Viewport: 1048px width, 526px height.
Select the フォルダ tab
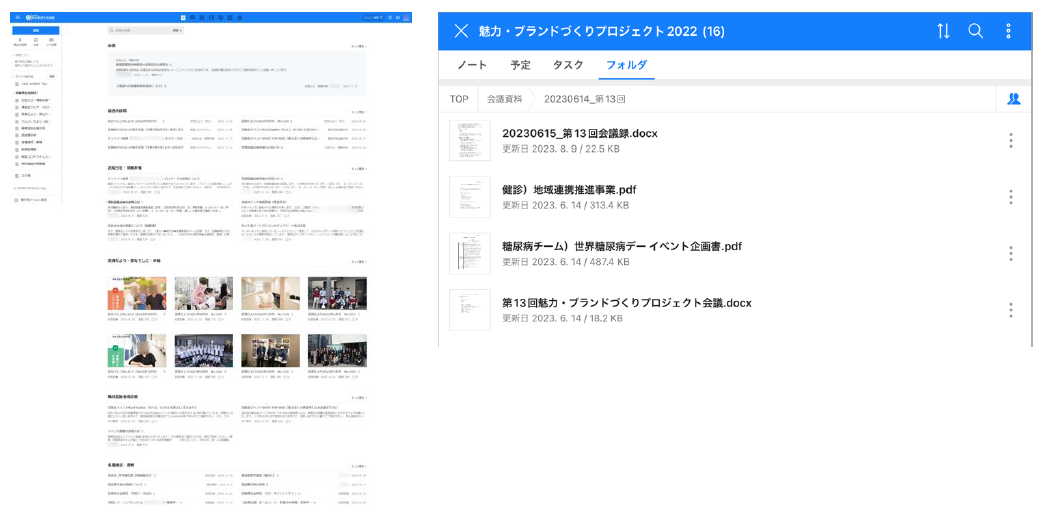coord(626,65)
